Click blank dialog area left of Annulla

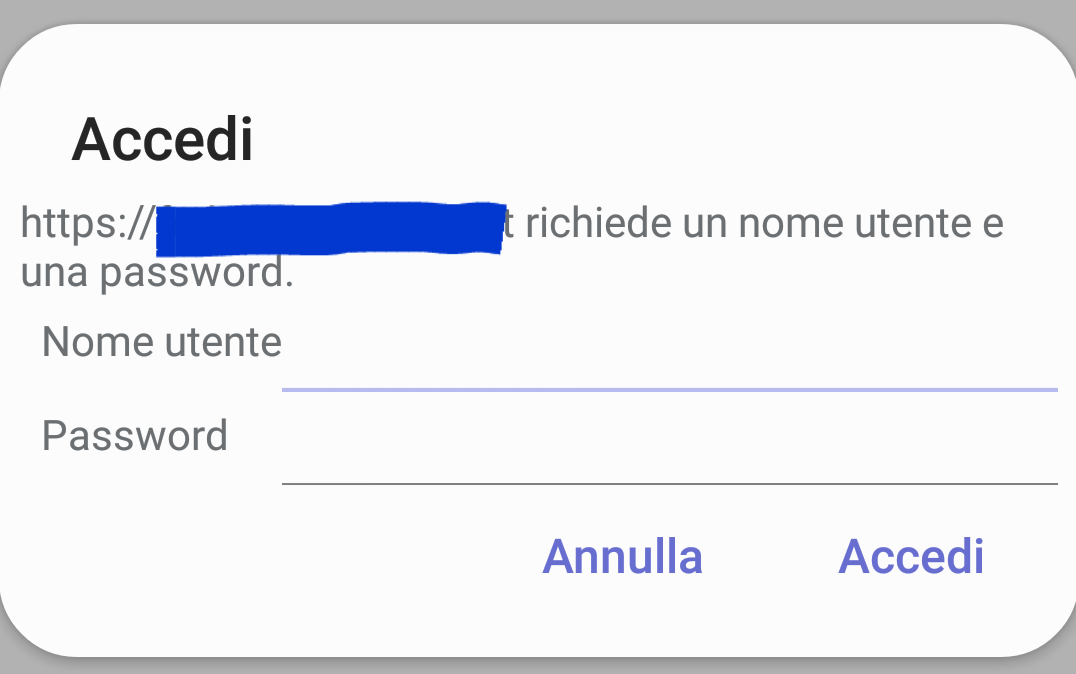270,556
